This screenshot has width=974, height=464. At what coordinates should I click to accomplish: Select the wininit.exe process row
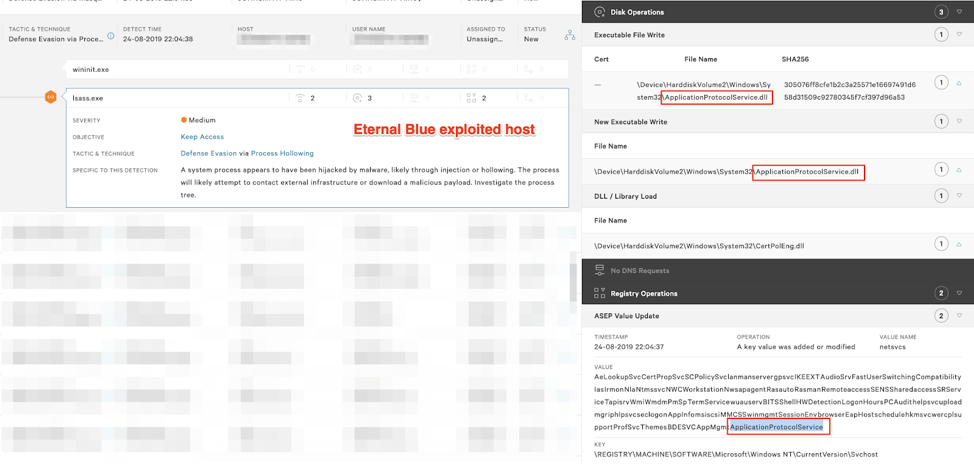[x=91, y=70]
